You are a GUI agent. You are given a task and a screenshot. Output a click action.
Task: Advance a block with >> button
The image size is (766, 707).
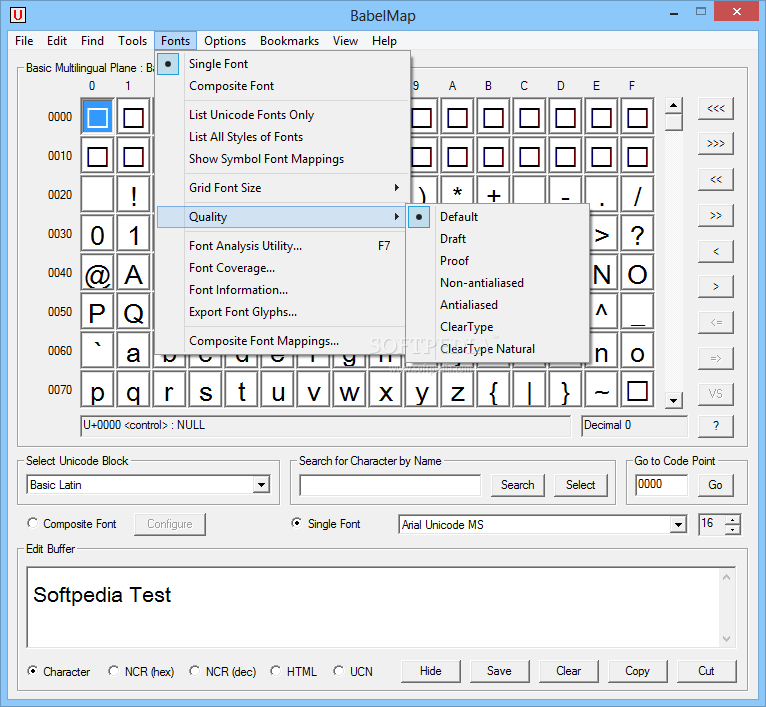pos(716,215)
